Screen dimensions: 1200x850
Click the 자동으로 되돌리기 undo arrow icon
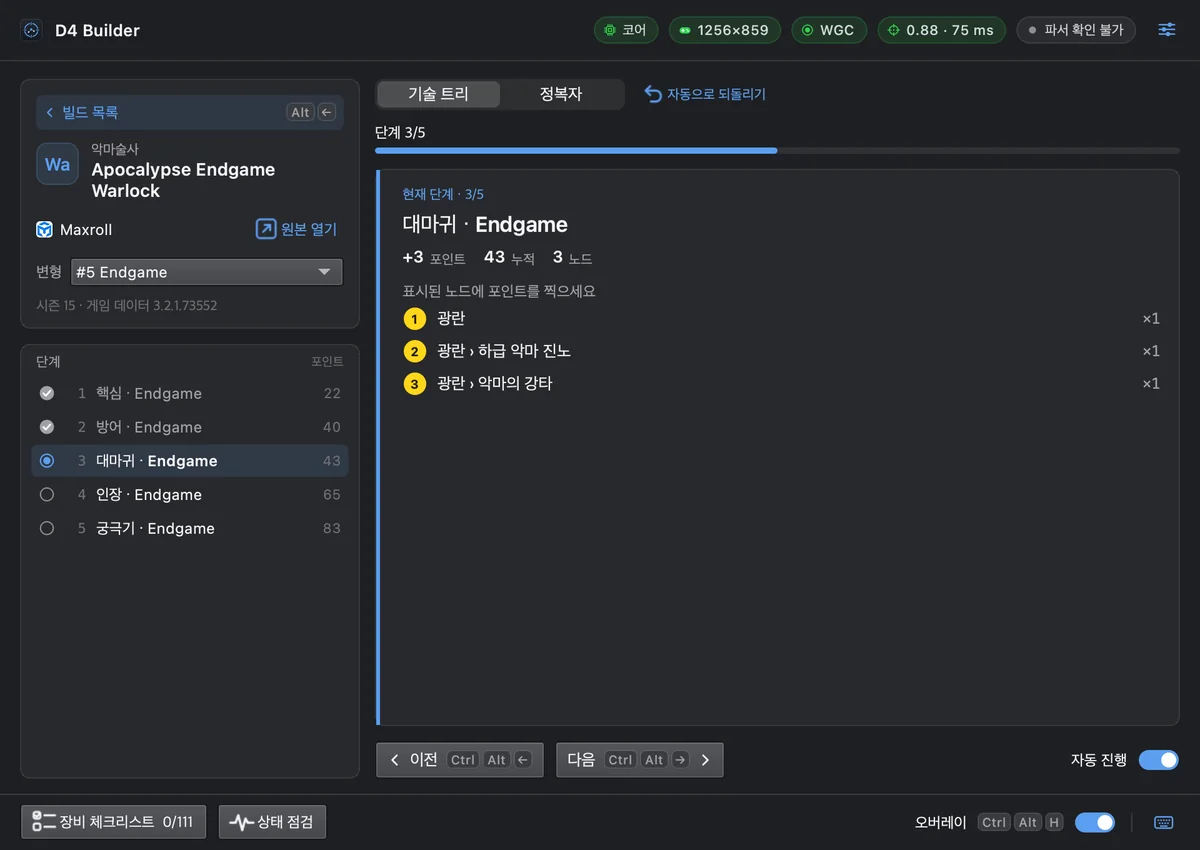coord(653,94)
